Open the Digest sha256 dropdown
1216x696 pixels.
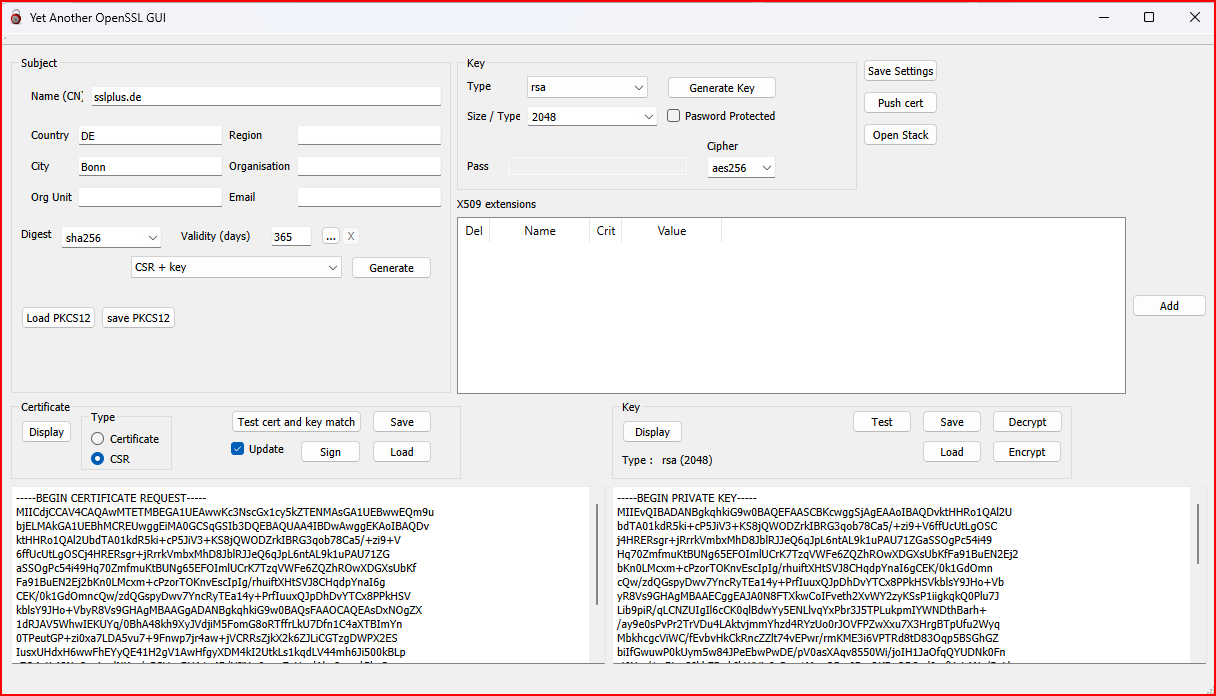pos(111,238)
